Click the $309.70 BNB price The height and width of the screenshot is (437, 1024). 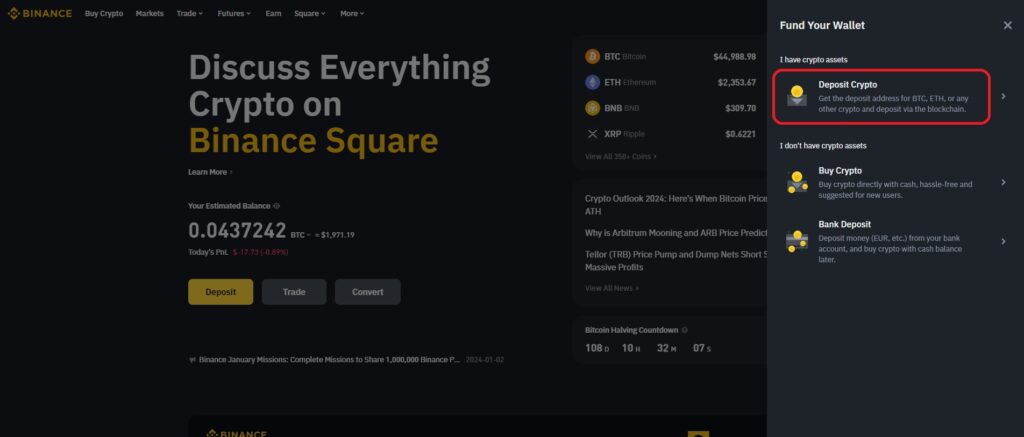741,108
